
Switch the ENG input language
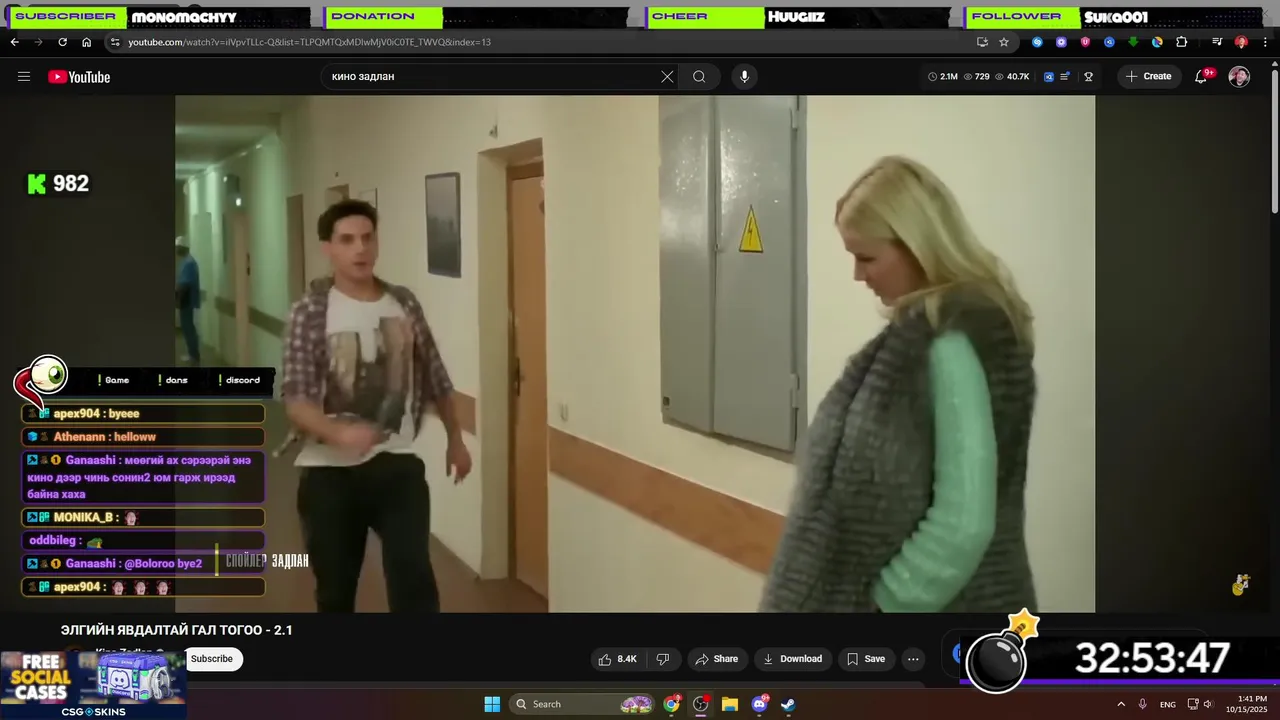[x=1168, y=704]
